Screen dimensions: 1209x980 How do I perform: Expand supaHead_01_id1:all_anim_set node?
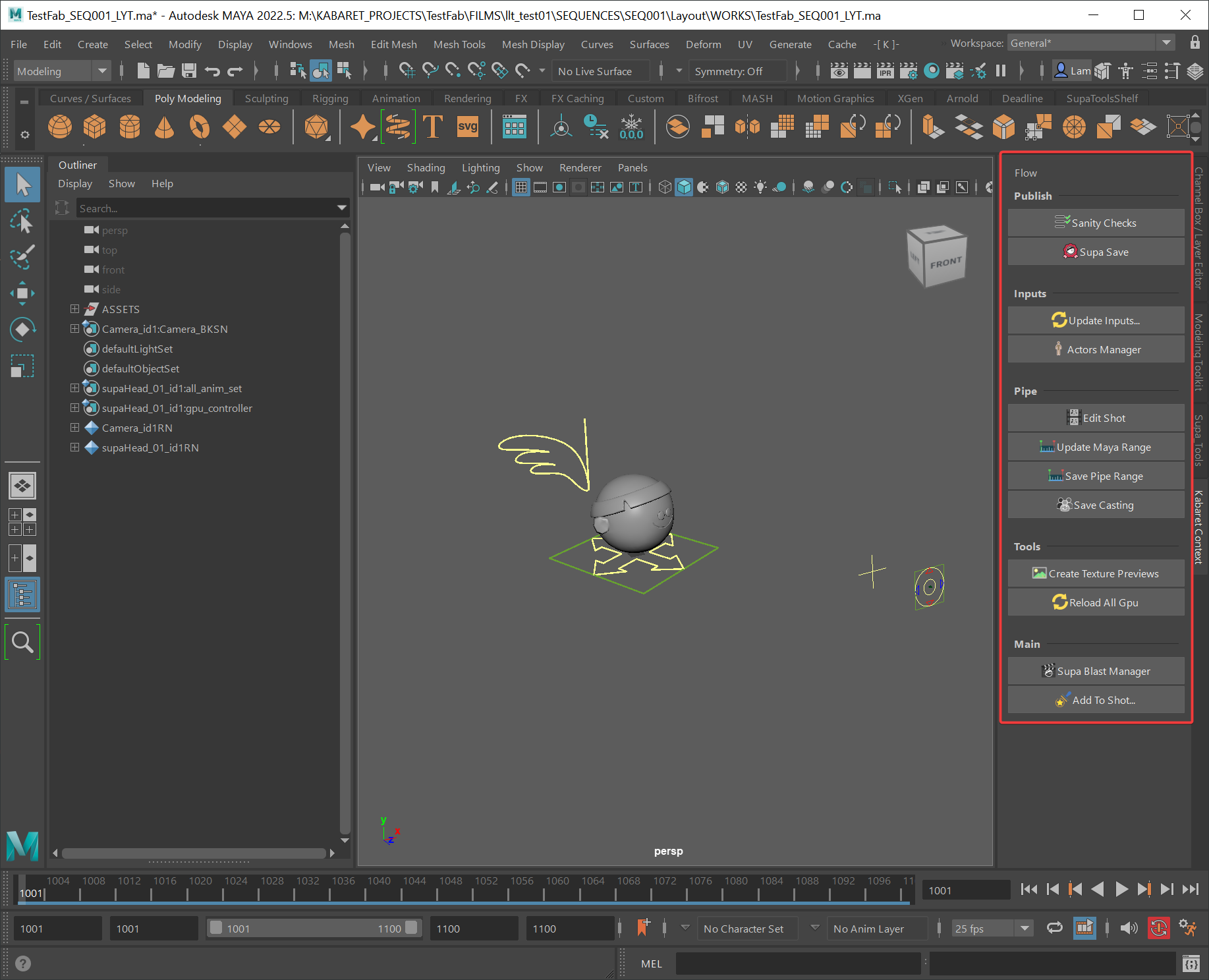pos(74,388)
